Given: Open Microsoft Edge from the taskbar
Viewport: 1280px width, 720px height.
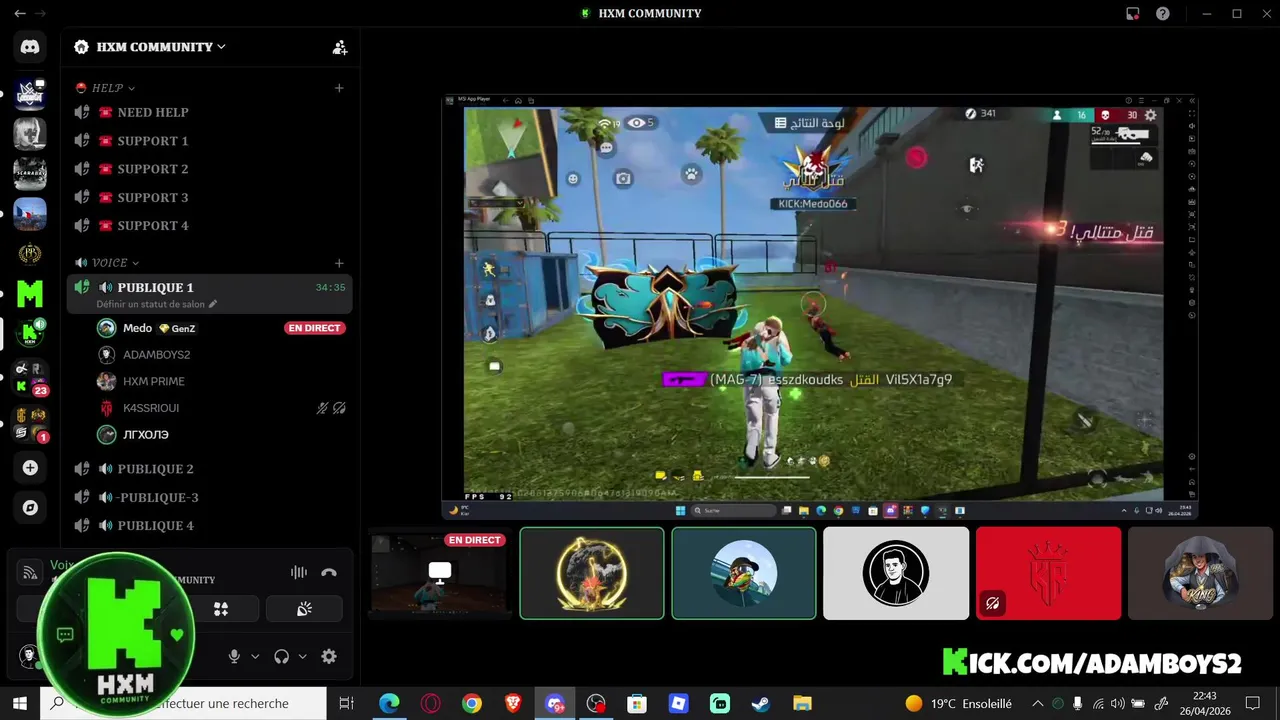Looking at the screenshot, I should coord(389,704).
